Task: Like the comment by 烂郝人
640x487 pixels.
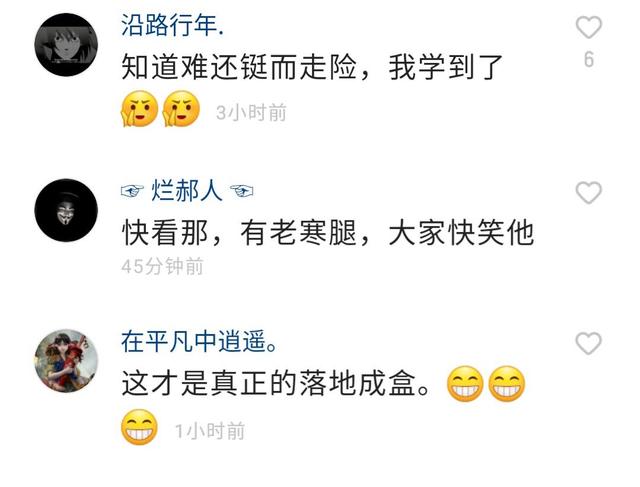Action: click(x=589, y=192)
